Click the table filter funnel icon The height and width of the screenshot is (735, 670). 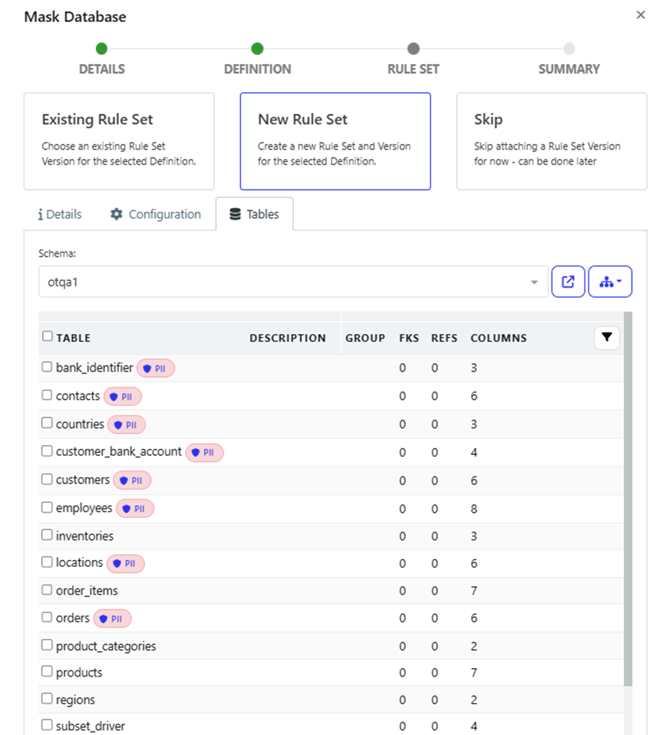(x=606, y=338)
